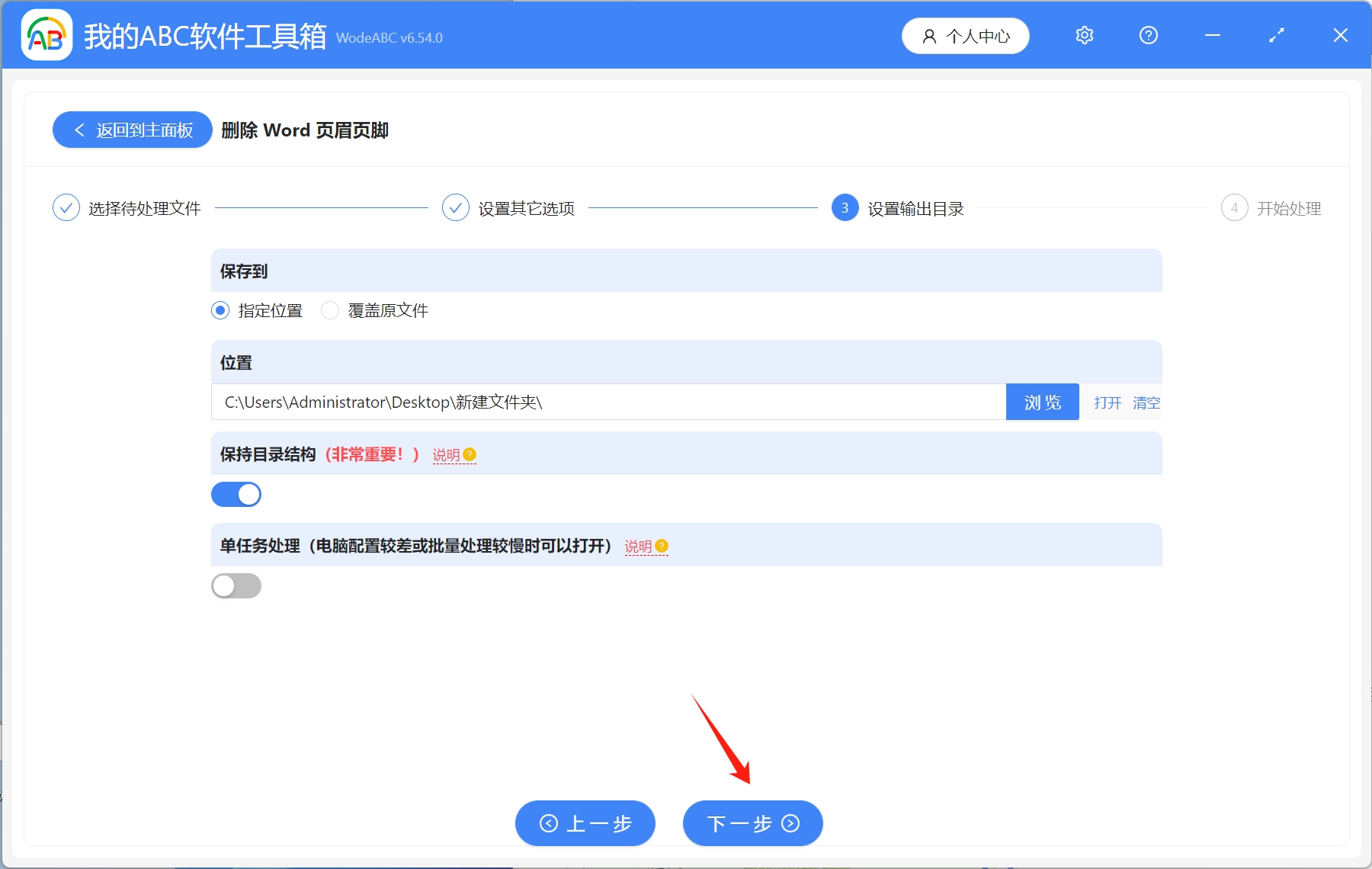The height and width of the screenshot is (869, 1372).
Task: Click the help question mark icon
Action: click(x=1149, y=35)
